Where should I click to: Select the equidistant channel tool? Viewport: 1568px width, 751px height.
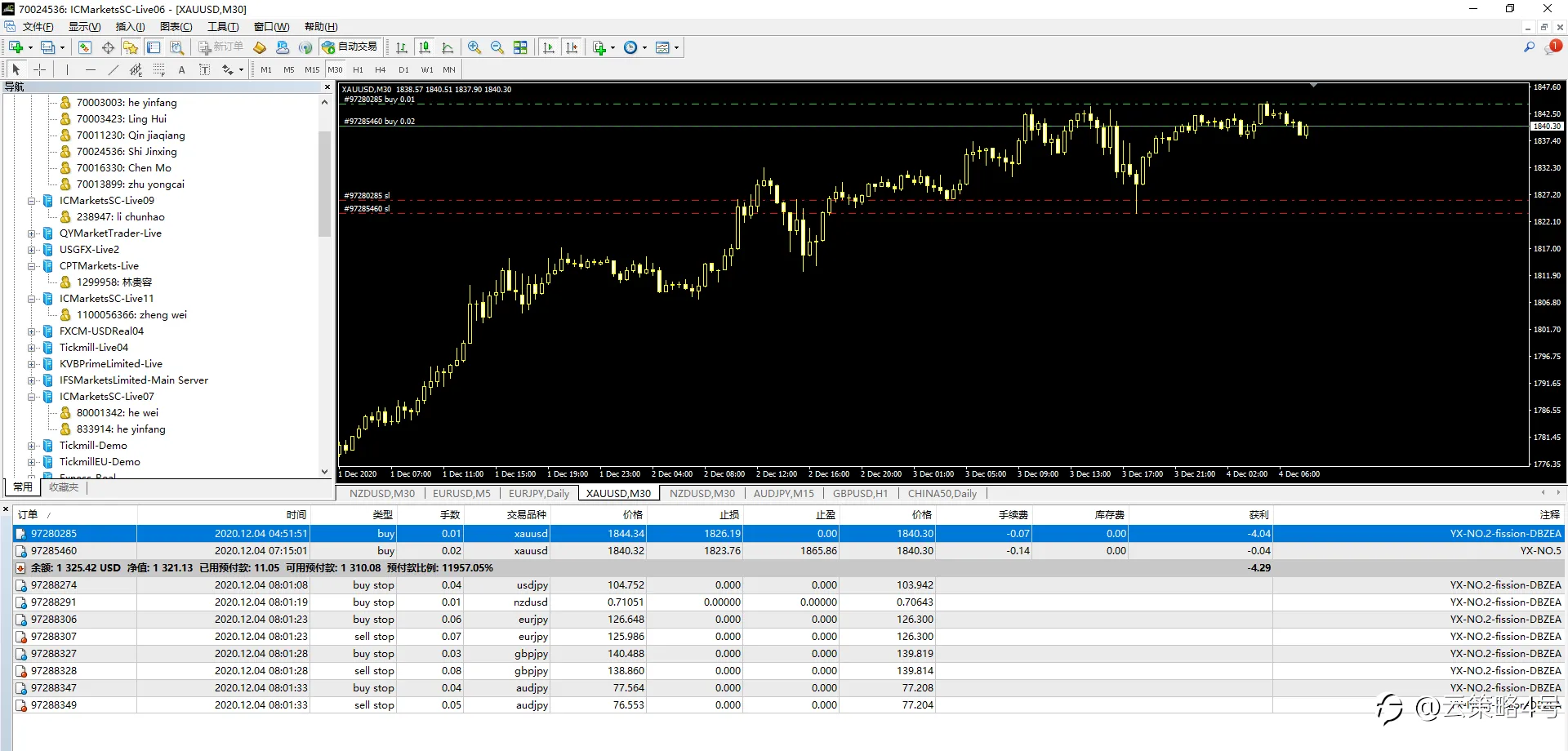point(136,69)
